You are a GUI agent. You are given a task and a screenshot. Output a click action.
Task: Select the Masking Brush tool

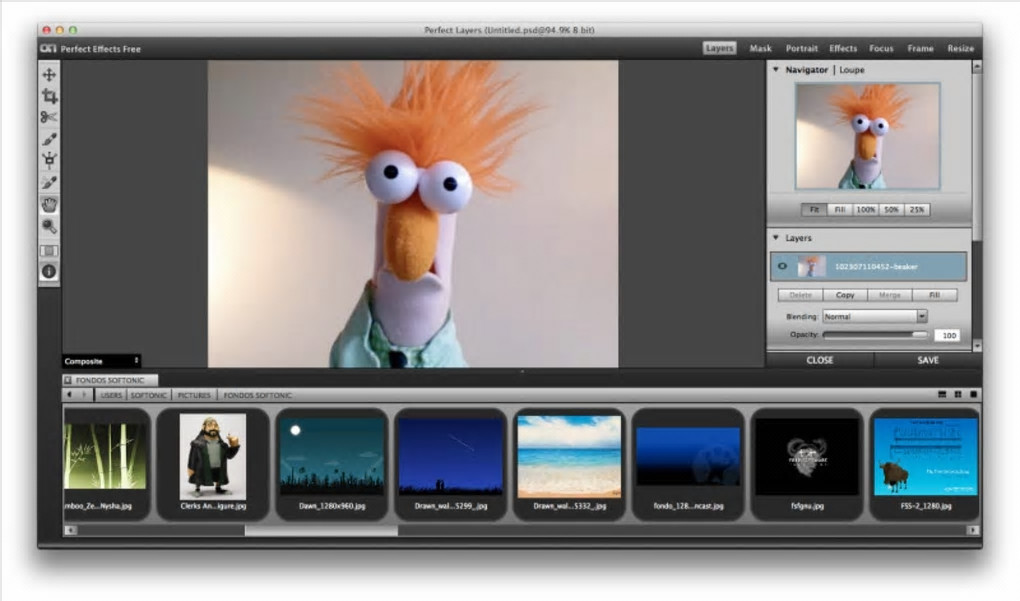(x=49, y=139)
